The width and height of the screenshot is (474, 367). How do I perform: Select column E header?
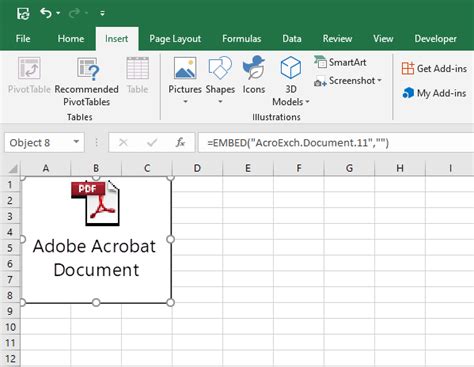248,168
